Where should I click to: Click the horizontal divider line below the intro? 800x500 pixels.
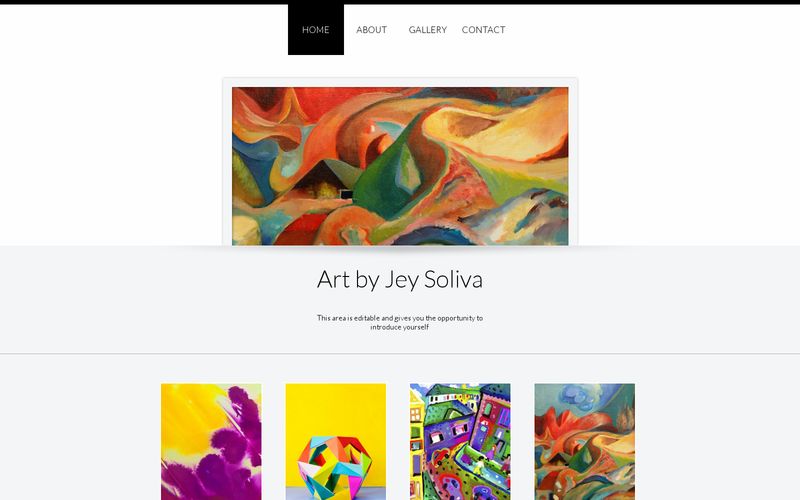[x=400, y=353]
